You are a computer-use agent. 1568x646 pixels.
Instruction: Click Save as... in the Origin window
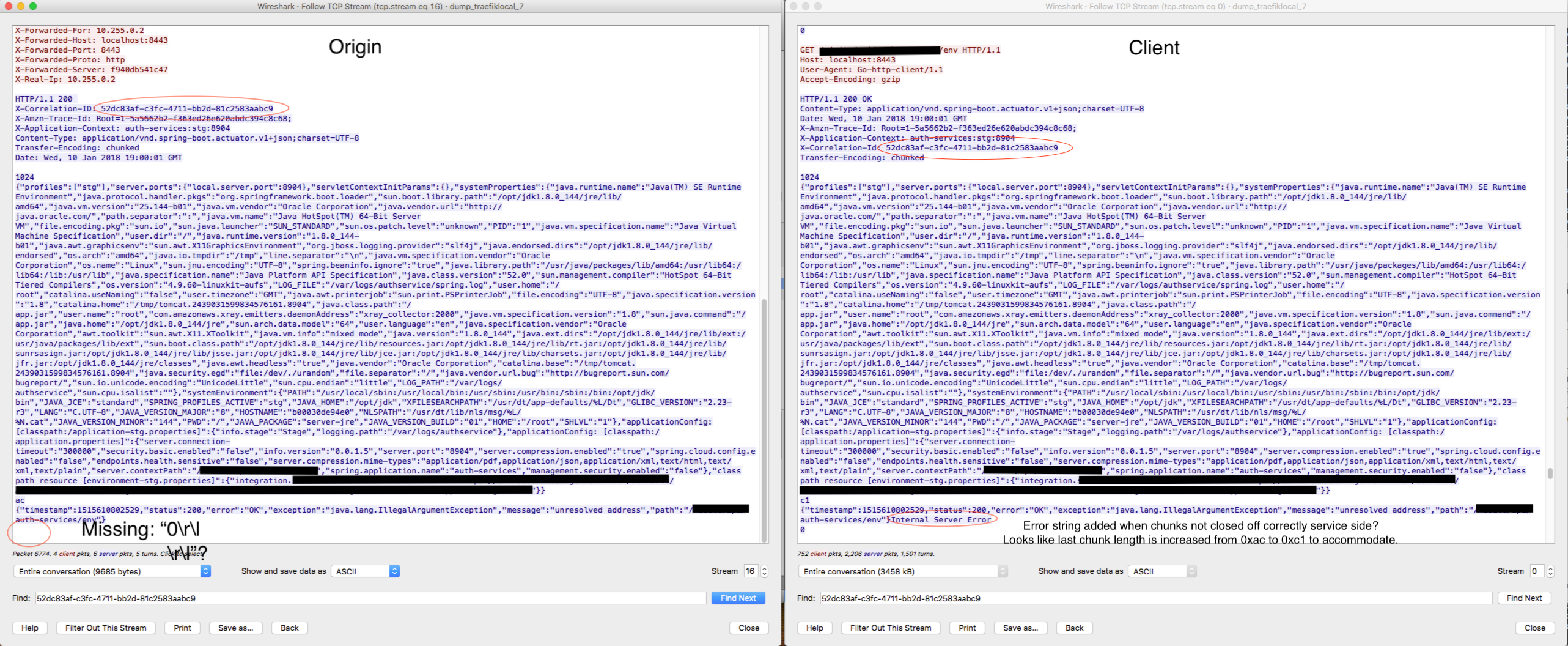point(235,628)
